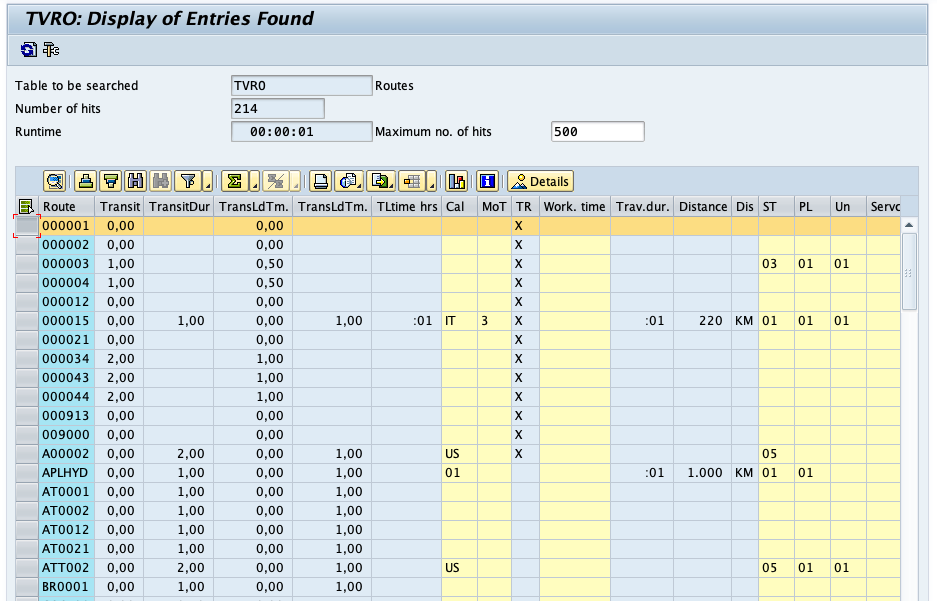Expand the Total sigma dropdown arrow

click(x=255, y=181)
